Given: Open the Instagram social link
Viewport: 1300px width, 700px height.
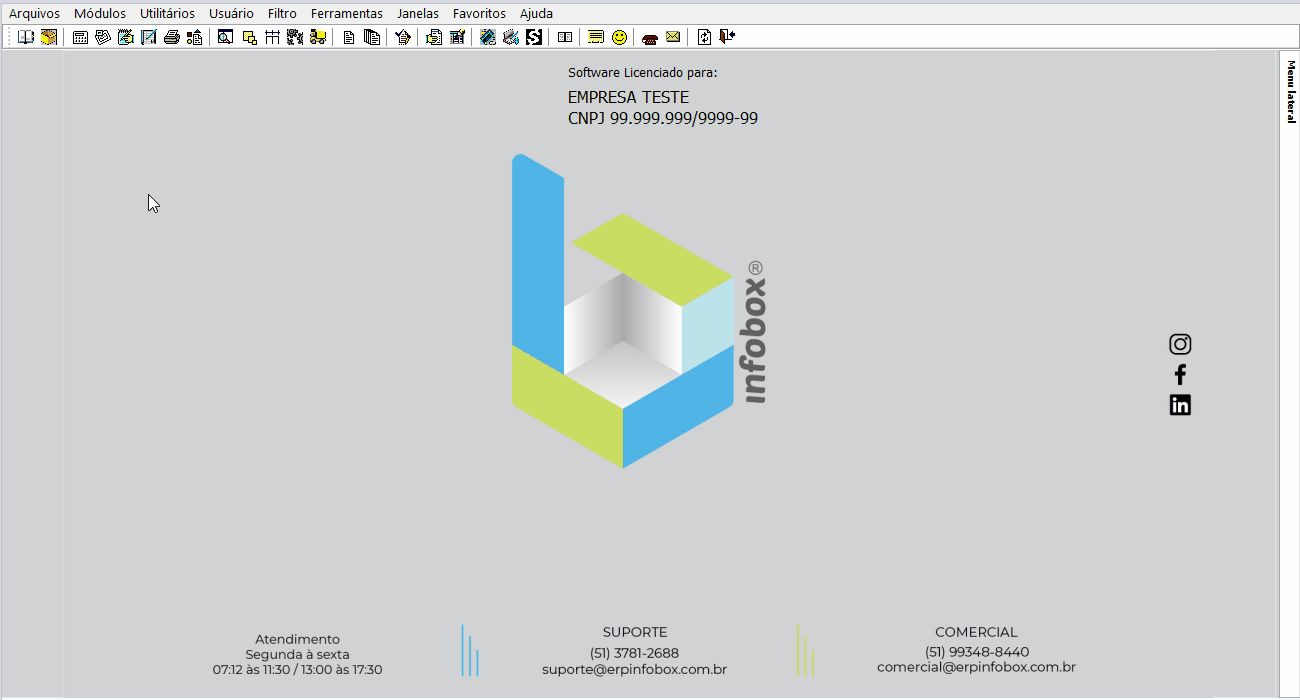Looking at the screenshot, I should 1180,344.
